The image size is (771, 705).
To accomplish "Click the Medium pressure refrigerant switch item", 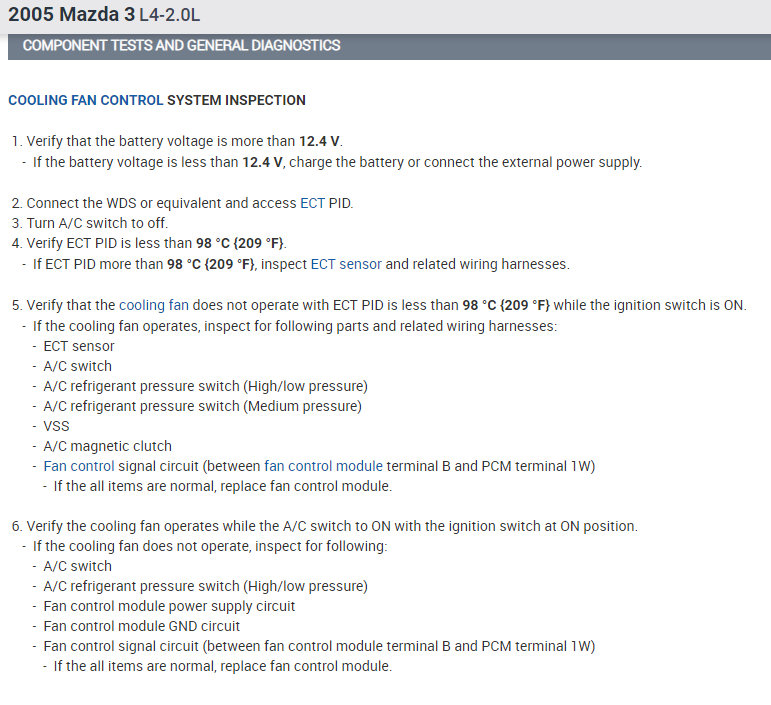I will pyautogui.click(x=203, y=406).
